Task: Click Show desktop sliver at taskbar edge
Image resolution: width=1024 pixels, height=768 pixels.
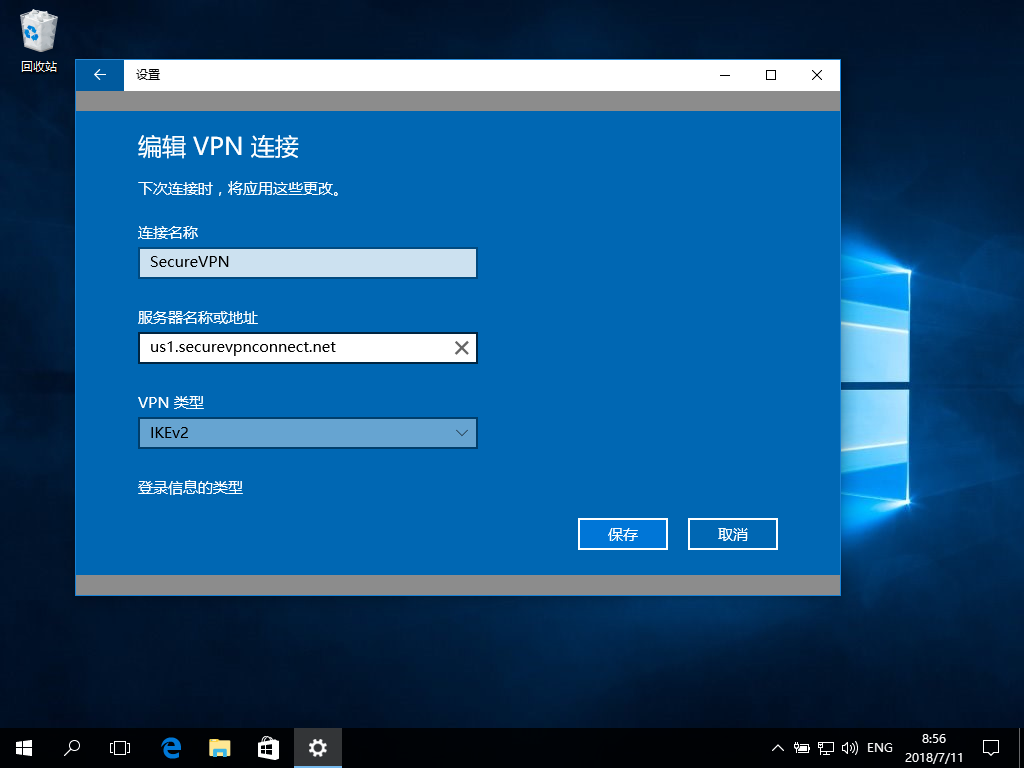Action: [x=1021, y=748]
